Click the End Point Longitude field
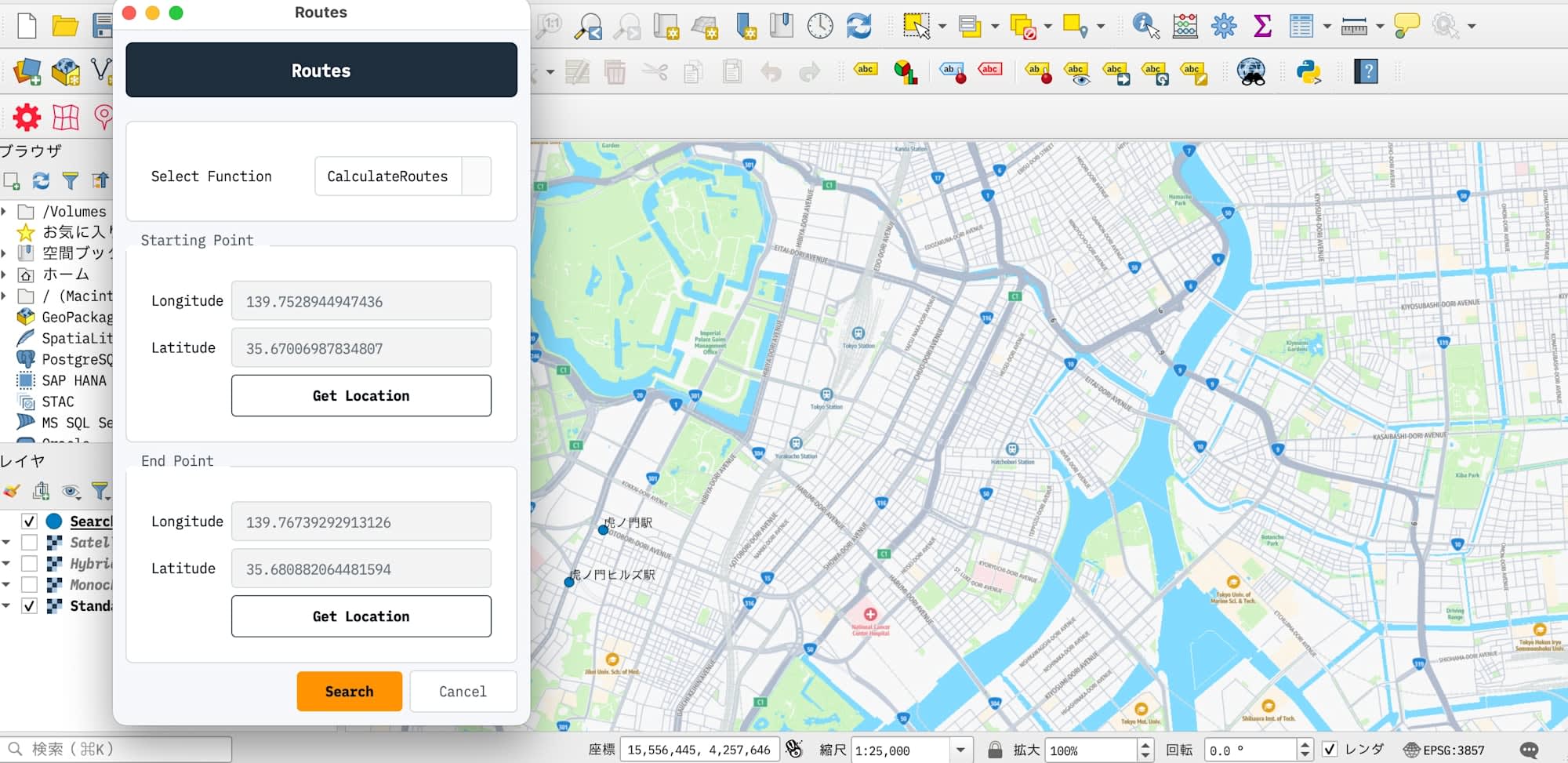This screenshot has width=1568, height=763. point(361,522)
